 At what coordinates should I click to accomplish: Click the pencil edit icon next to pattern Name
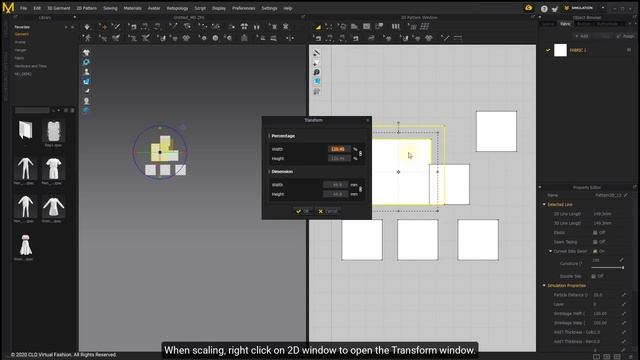coord(626,195)
